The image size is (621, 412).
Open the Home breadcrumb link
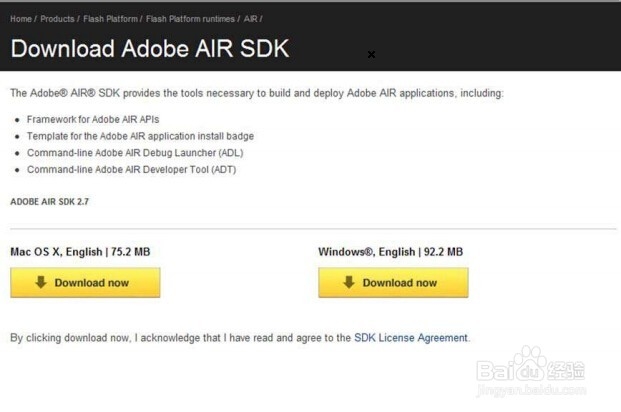click(x=21, y=19)
